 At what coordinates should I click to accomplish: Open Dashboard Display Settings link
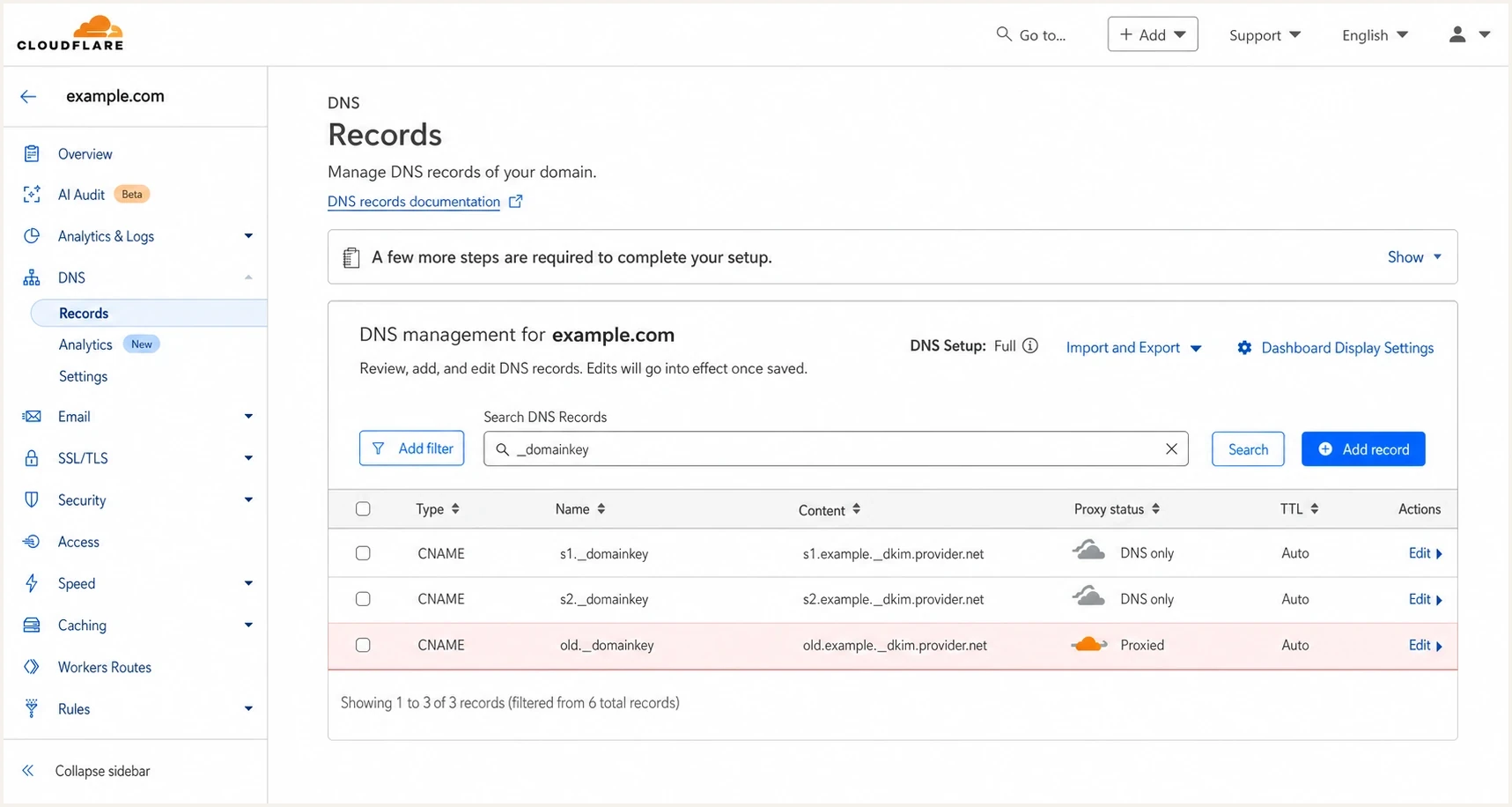tap(1347, 348)
